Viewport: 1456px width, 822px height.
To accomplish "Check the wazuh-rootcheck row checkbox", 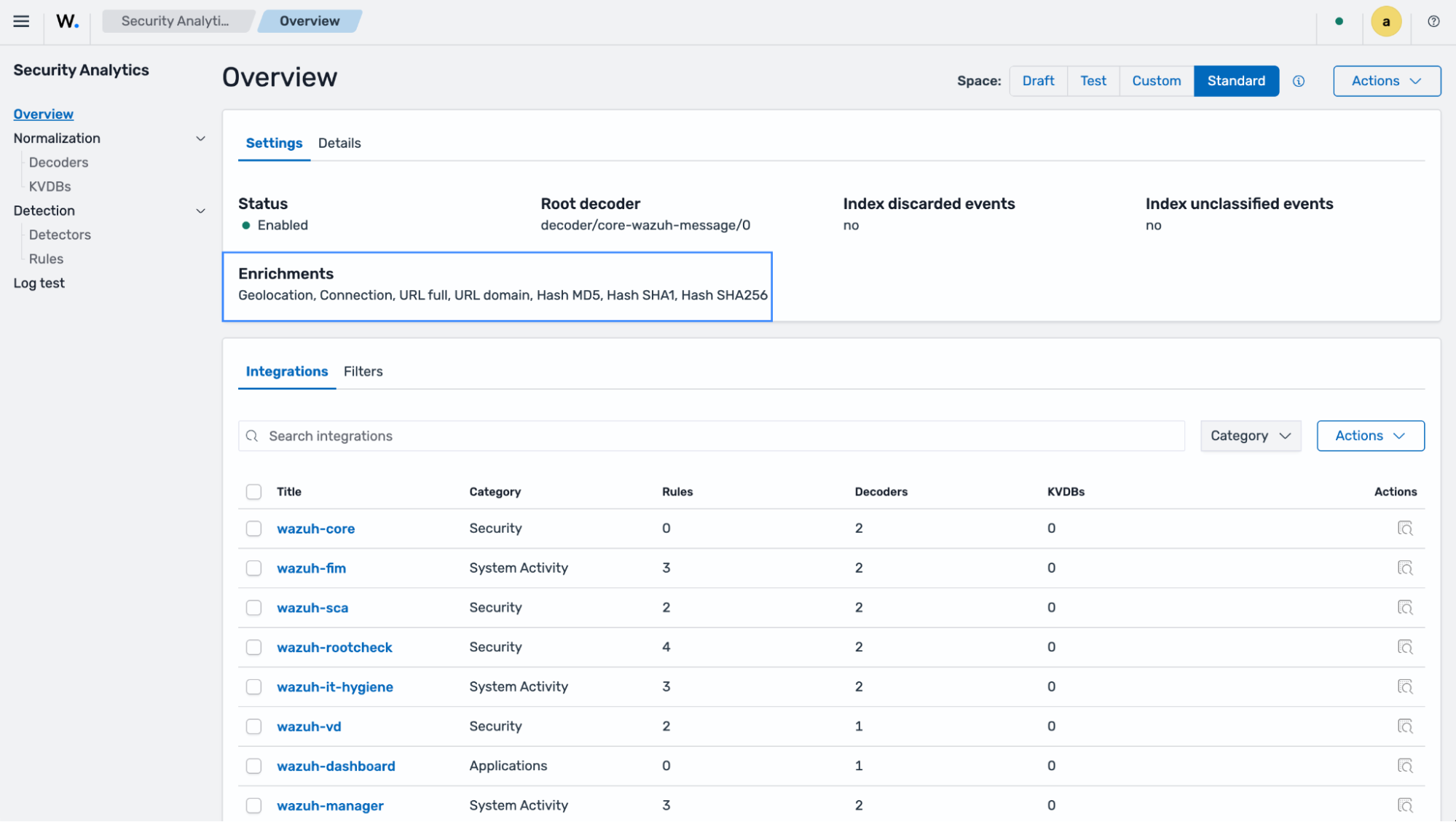I will (x=253, y=647).
